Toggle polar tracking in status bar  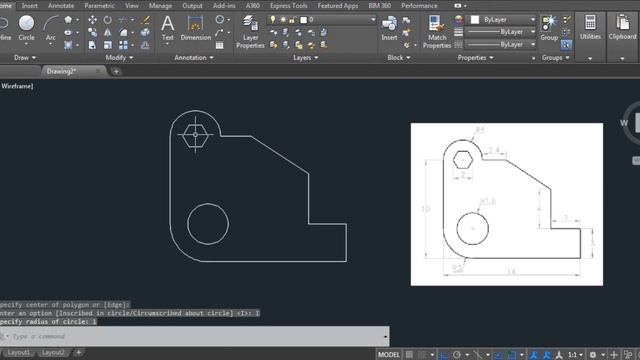457,354
